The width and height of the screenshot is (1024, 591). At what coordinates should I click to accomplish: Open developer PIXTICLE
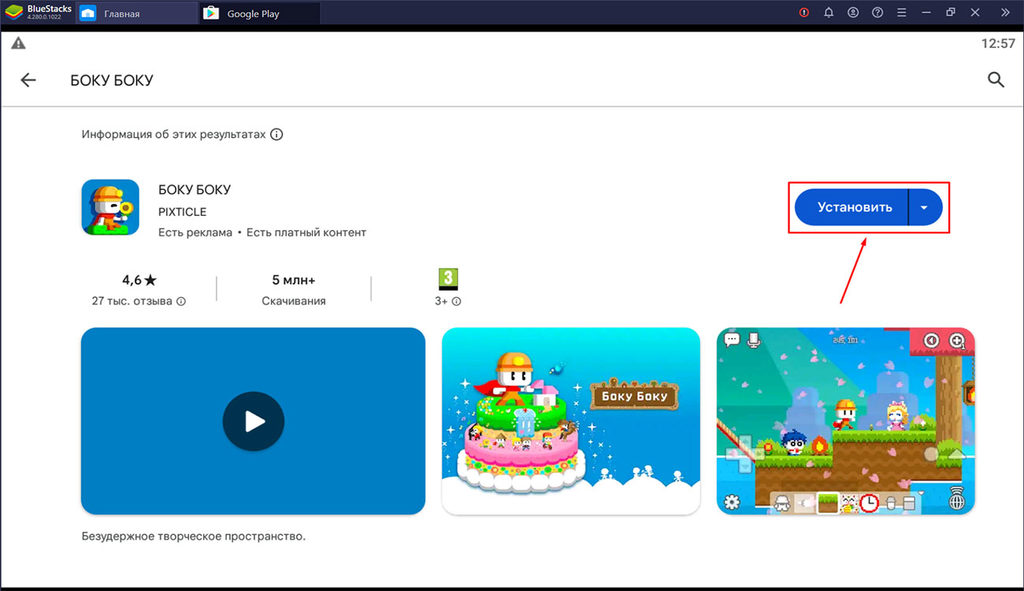(182, 212)
